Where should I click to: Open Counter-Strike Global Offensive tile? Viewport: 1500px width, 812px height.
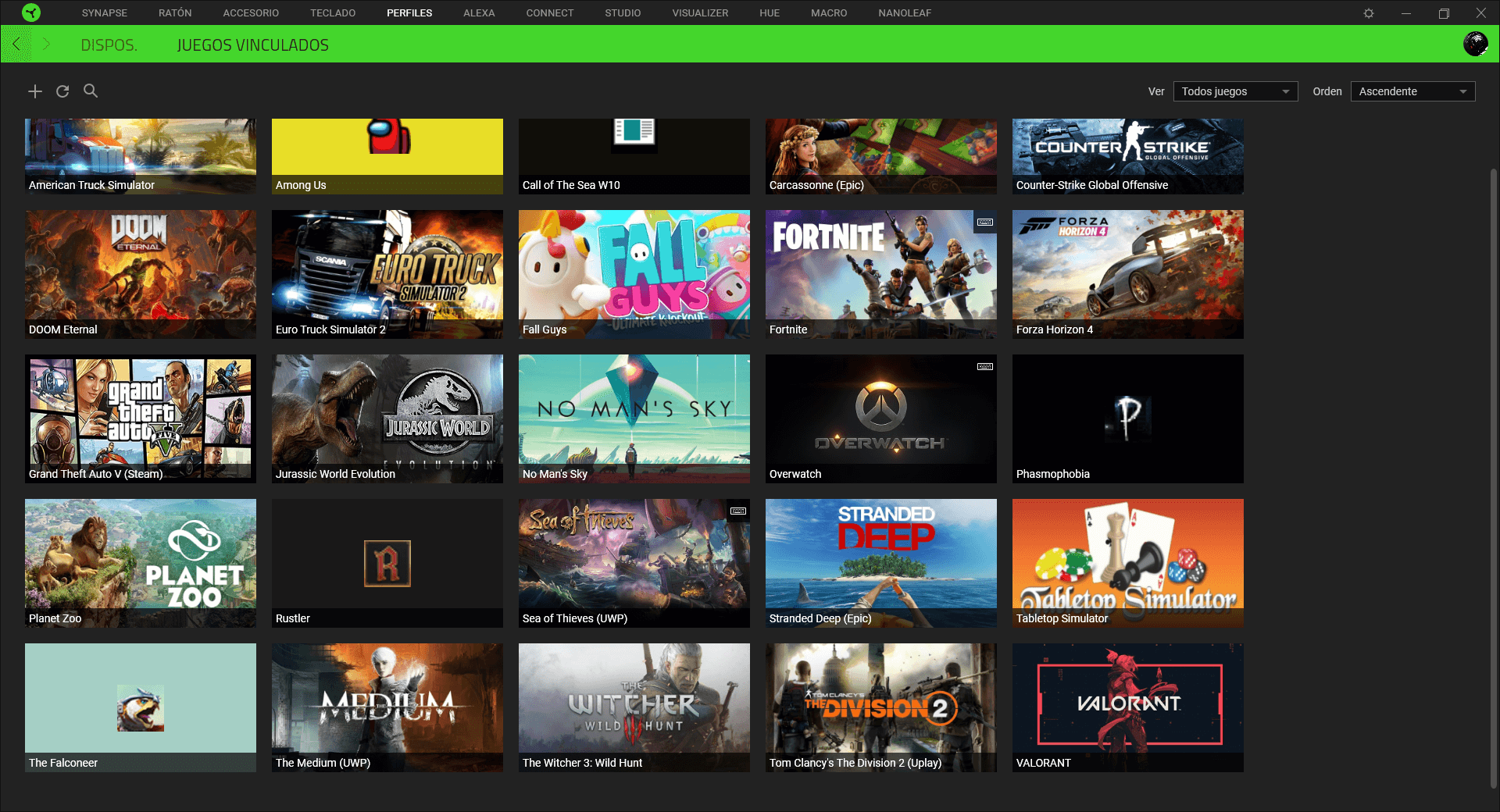click(1128, 156)
